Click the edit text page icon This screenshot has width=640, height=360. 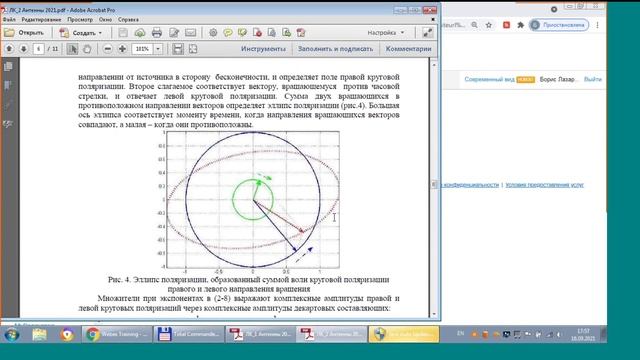point(174,33)
